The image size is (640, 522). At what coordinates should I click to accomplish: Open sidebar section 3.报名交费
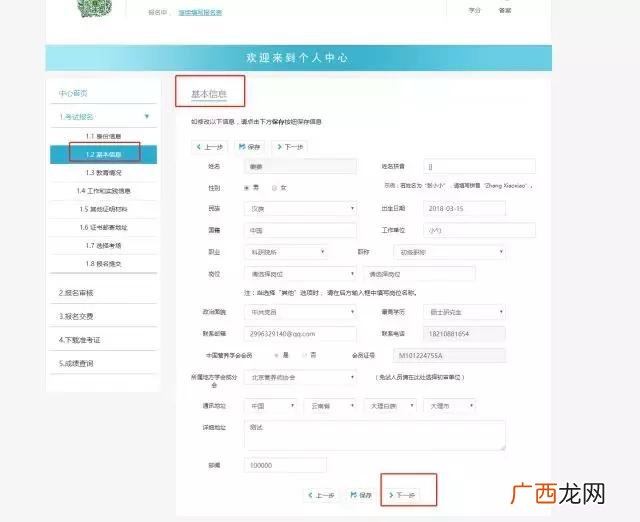(x=103, y=316)
